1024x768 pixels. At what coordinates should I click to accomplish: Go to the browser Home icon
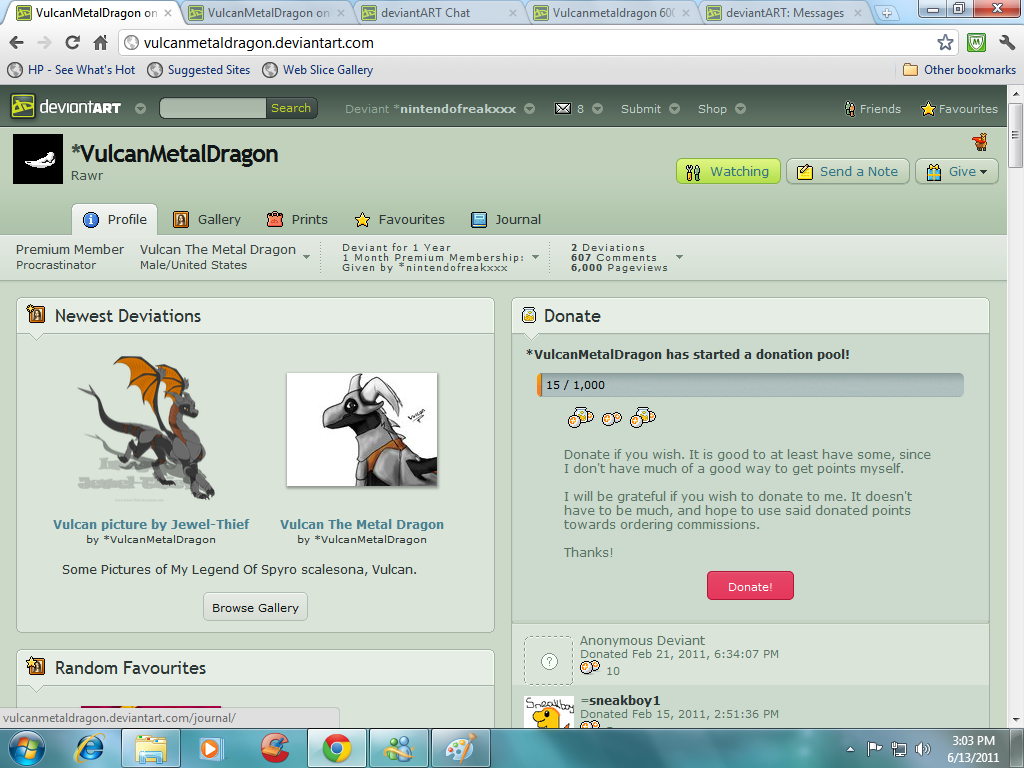tap(101, 43)
